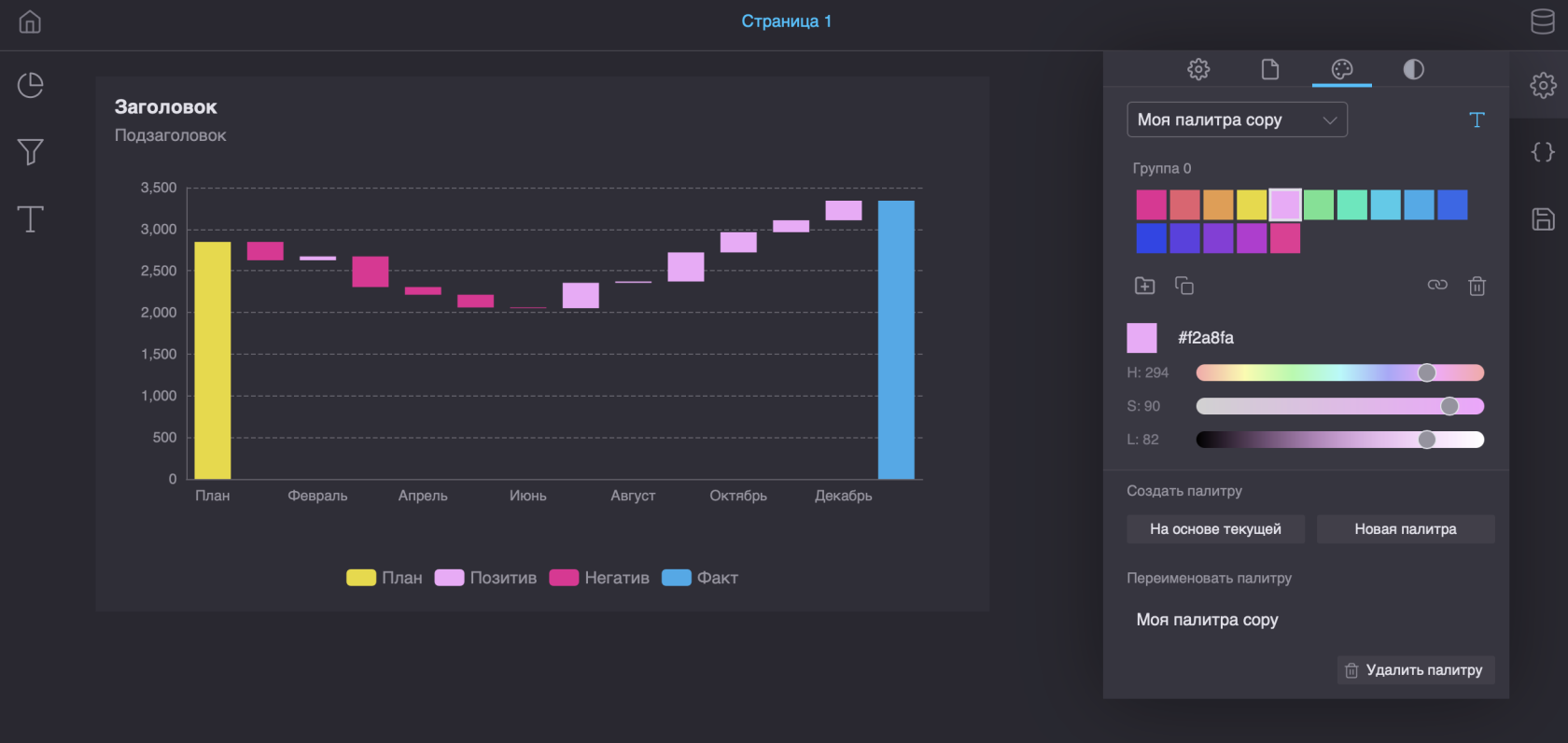1568x743 pixels.
Task: Select the first swatch in second row
Action: pos(1152,238)
